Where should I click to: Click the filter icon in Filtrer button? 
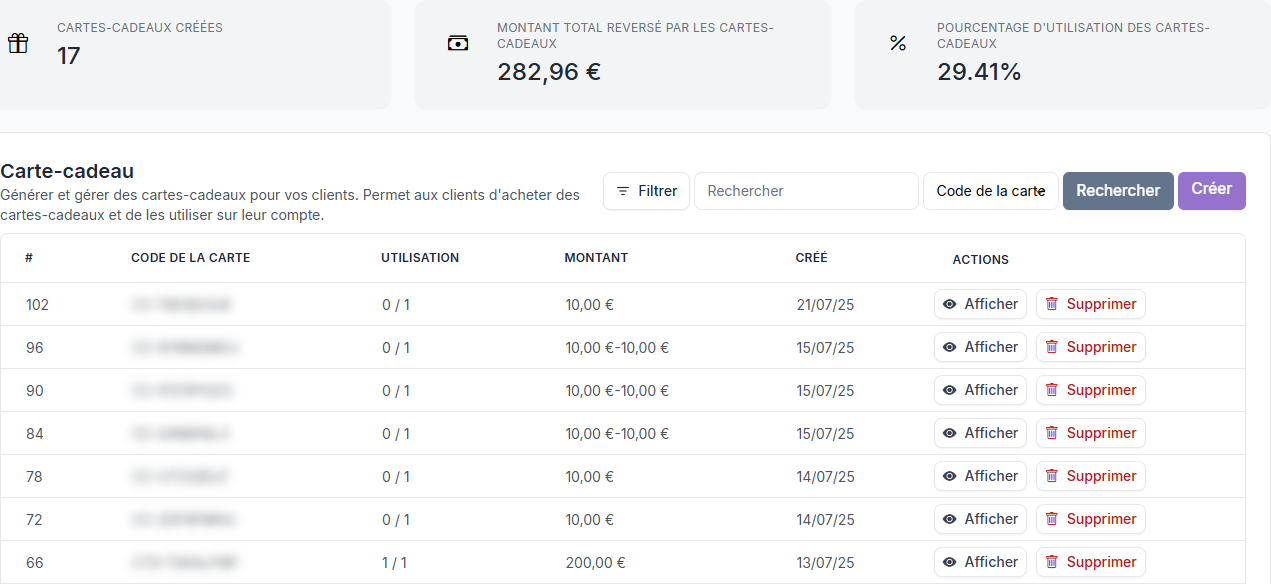[x=623, y=191]
